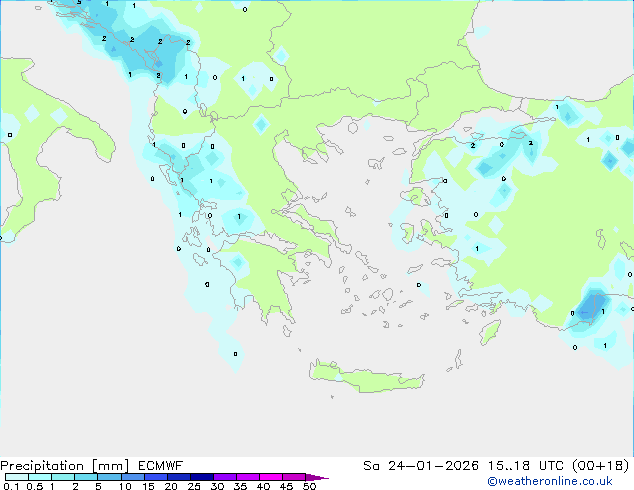This screenshot has height=490, width=634.
Task: Click the time range '15..18 UTC'
Action: (526, 466)
